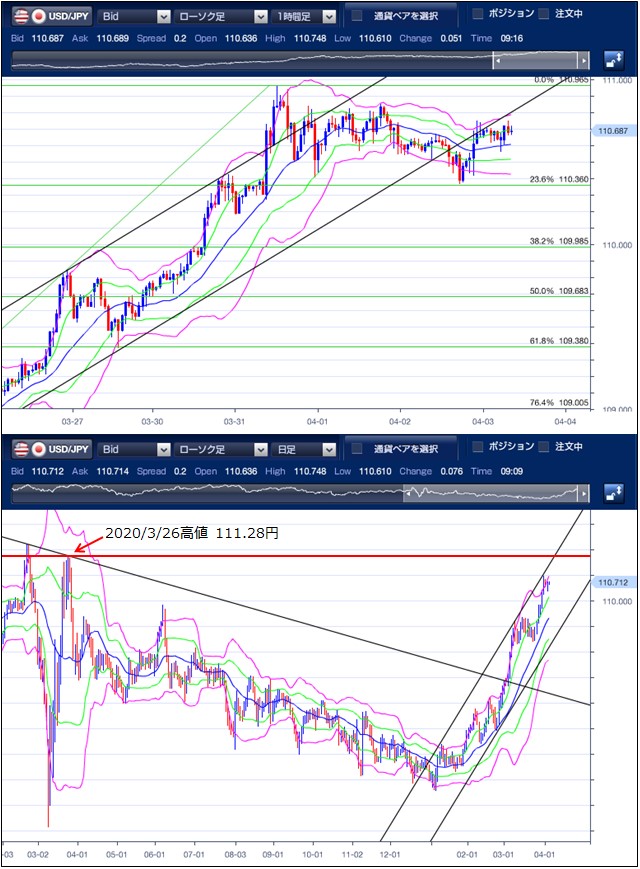Open the Bid dropdown in top chart
The height and width of the screenshot is (869, 640).
tap(134, 17)
